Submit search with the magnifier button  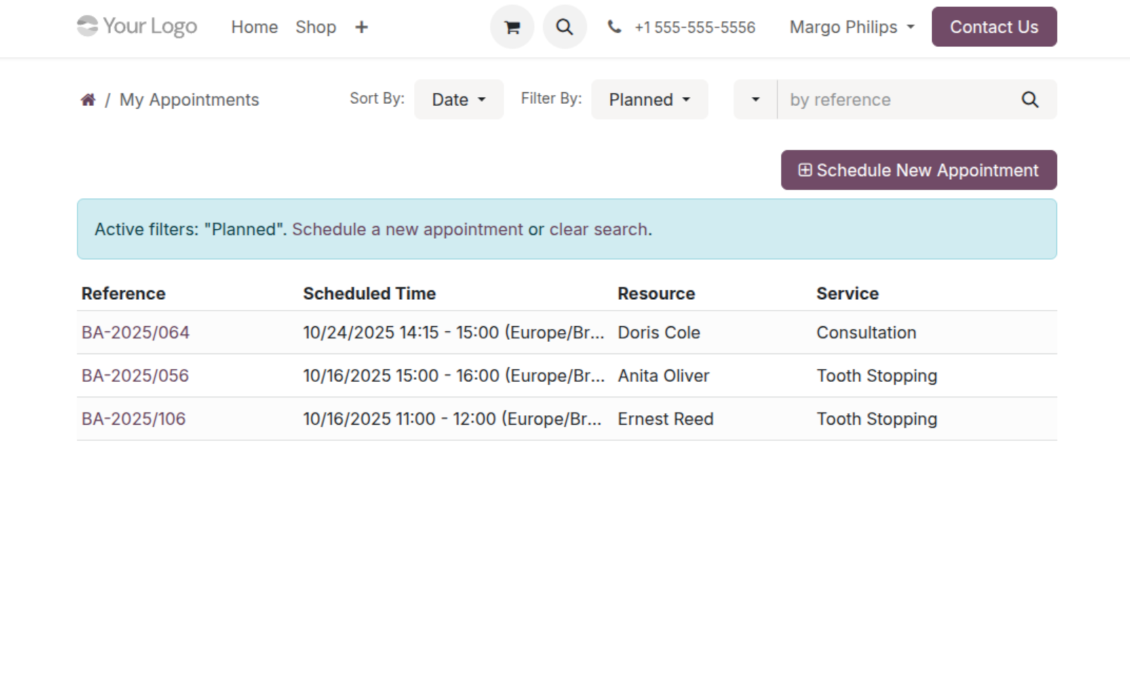coord(1029,100)
